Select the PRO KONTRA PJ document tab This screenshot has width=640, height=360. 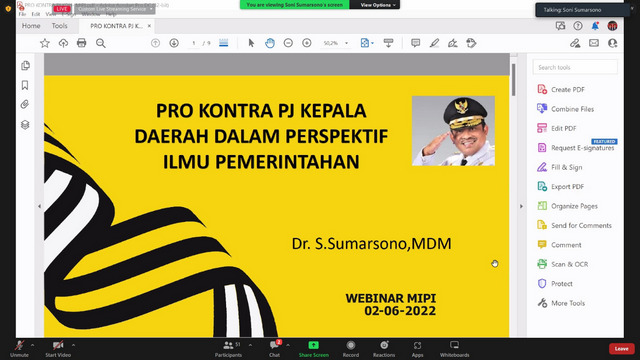click(116, 26)
